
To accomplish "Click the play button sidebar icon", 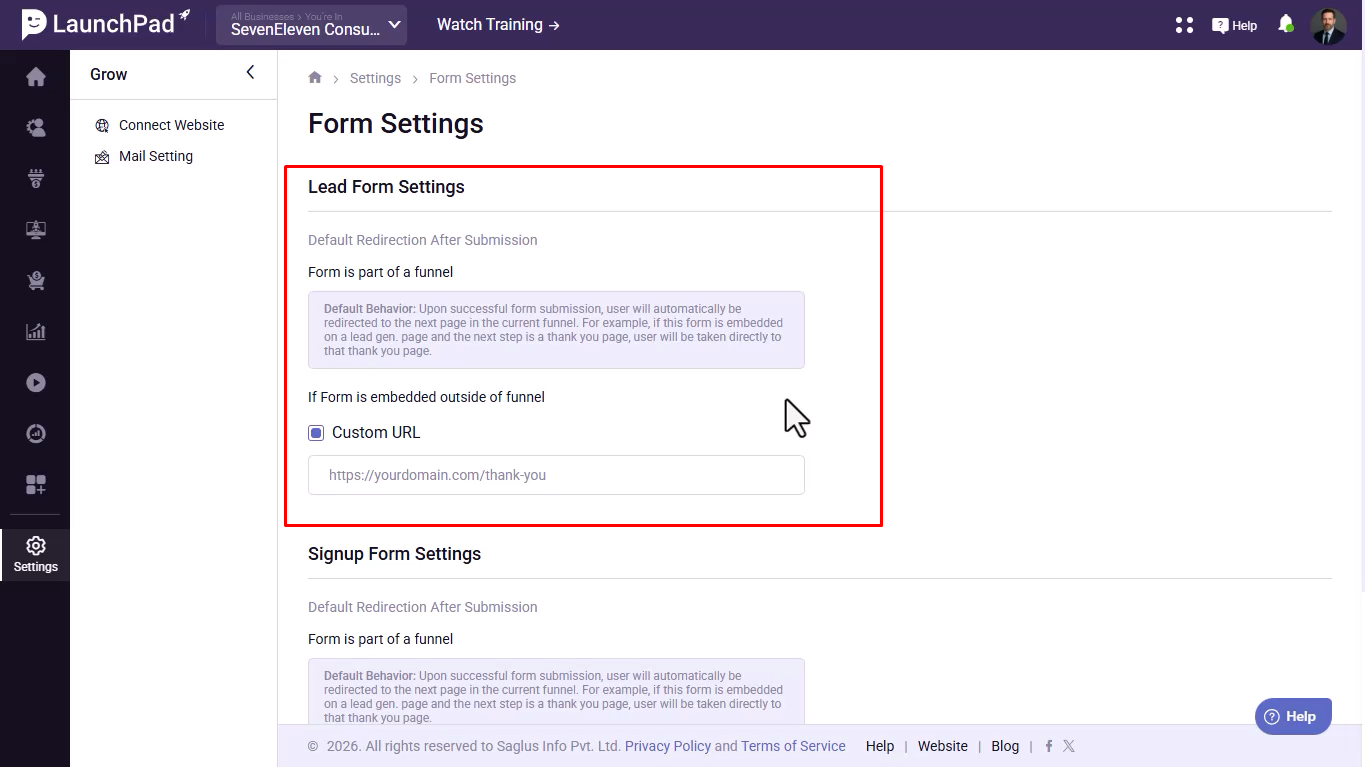I will coord(36,383).
